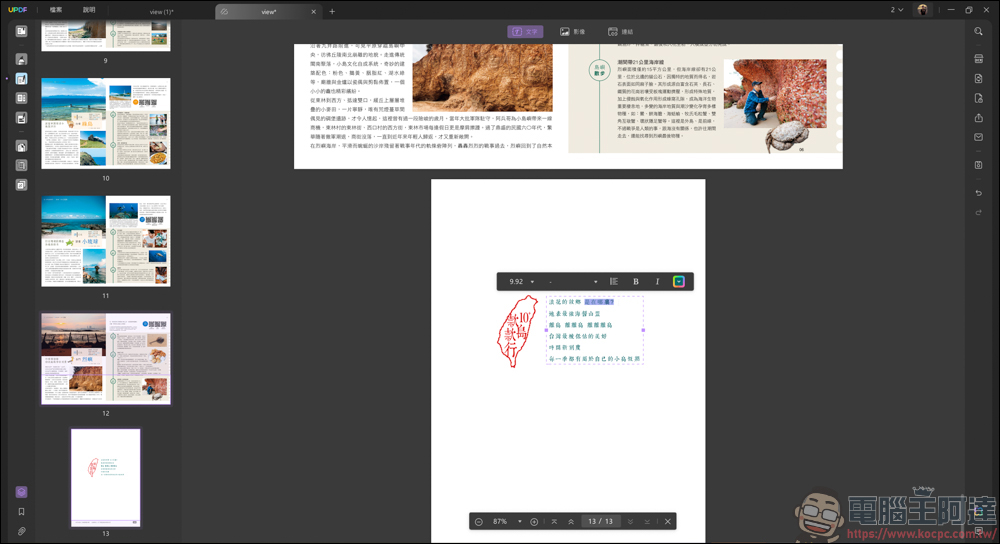This screenshot has width=1000, height=544.
Task: Open the Redact or OCR sidebar icon
Action: pos(21,165)
